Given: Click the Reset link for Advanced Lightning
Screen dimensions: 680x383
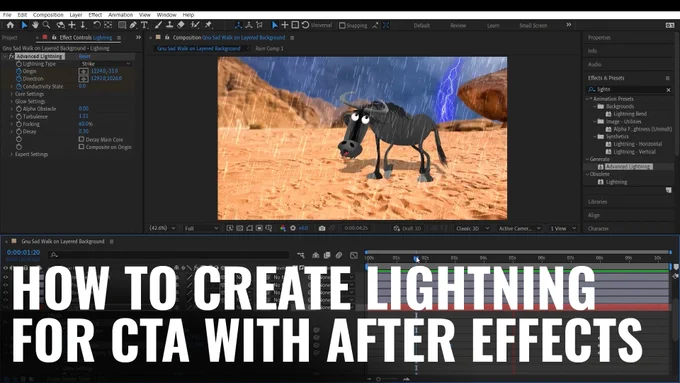Looking at the screenshot, I should point(85,56).
